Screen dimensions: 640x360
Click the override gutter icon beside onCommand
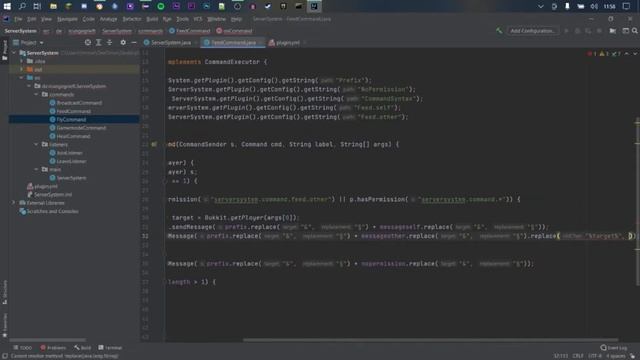[x=154, y=144]
